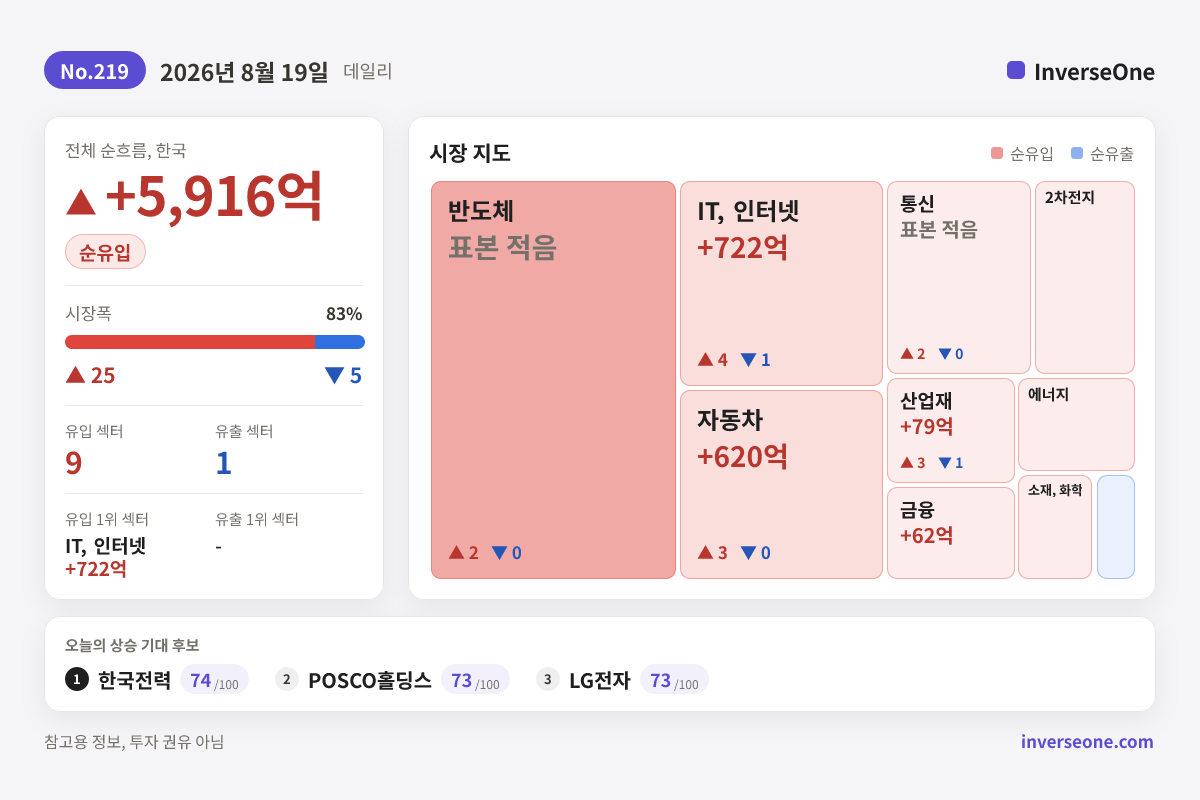This screenshot has width=1200, height=800.
Task: Click the 74/100 score pill
Action: [214, 680]
